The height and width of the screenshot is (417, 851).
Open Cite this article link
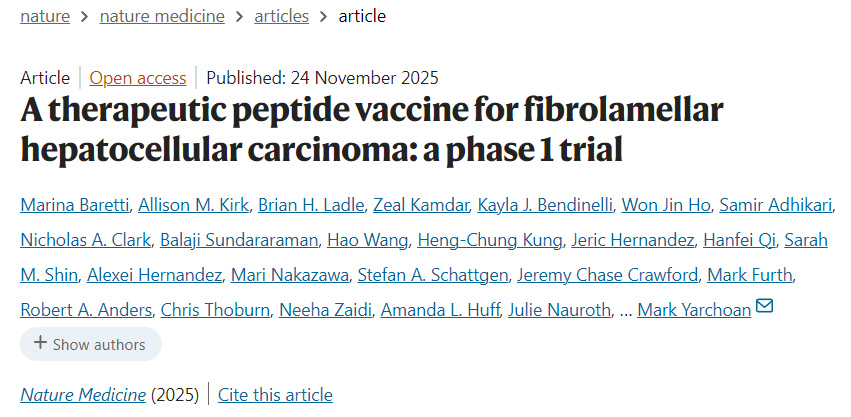275,395
